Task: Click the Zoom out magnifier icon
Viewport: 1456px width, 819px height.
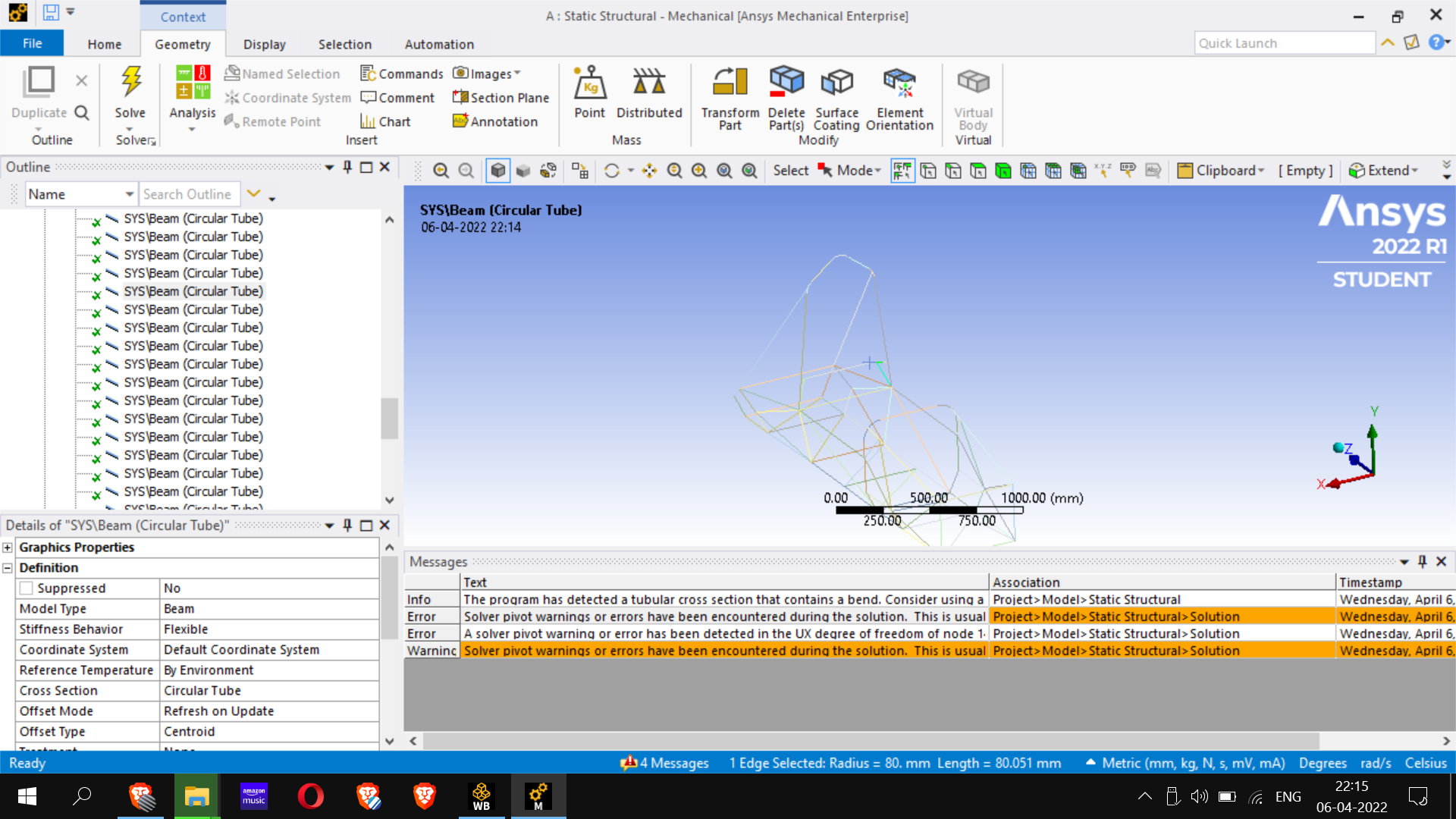Action: tap(674, 171)
